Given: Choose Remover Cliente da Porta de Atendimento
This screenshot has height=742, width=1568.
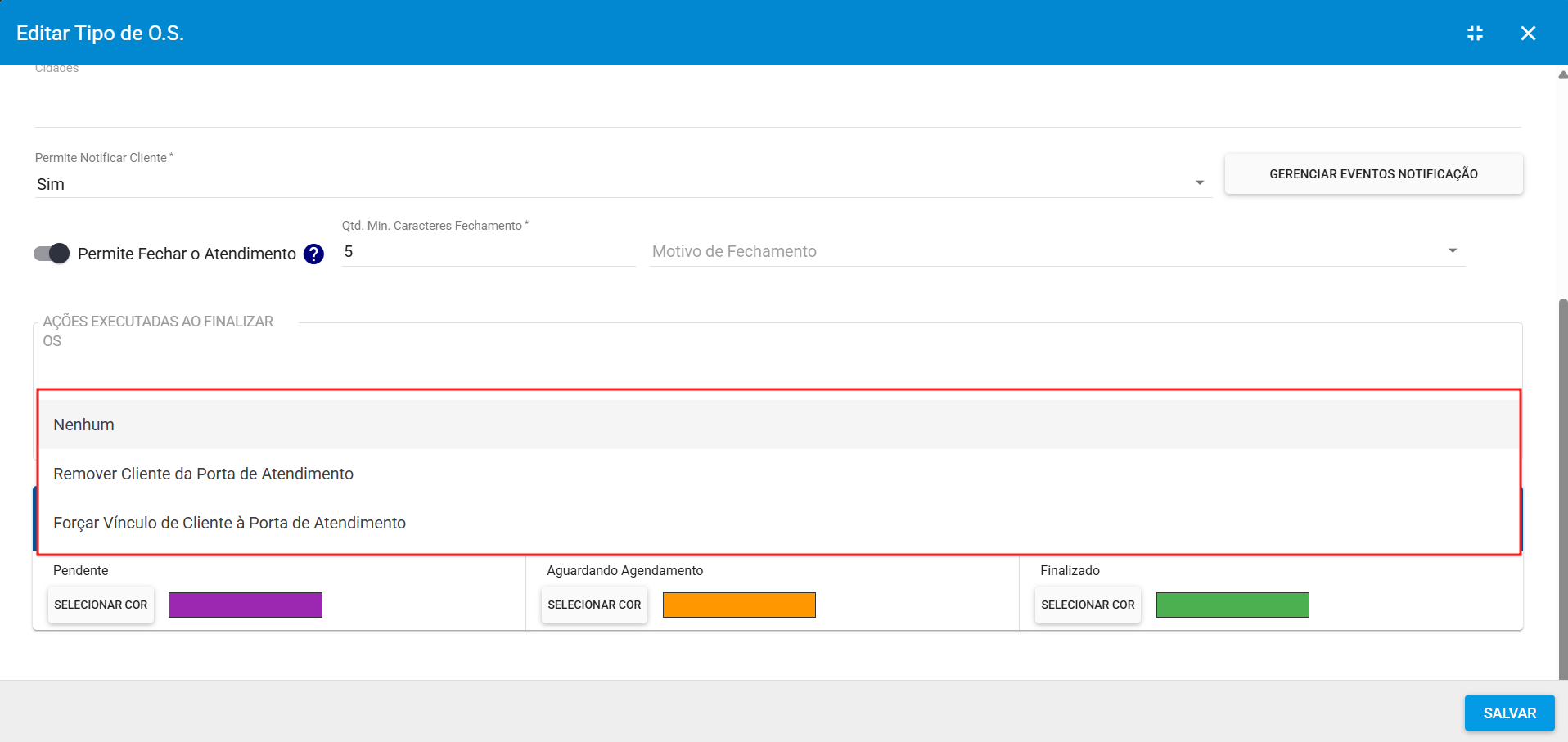Looking at the screenshot, I should point(203,474).
